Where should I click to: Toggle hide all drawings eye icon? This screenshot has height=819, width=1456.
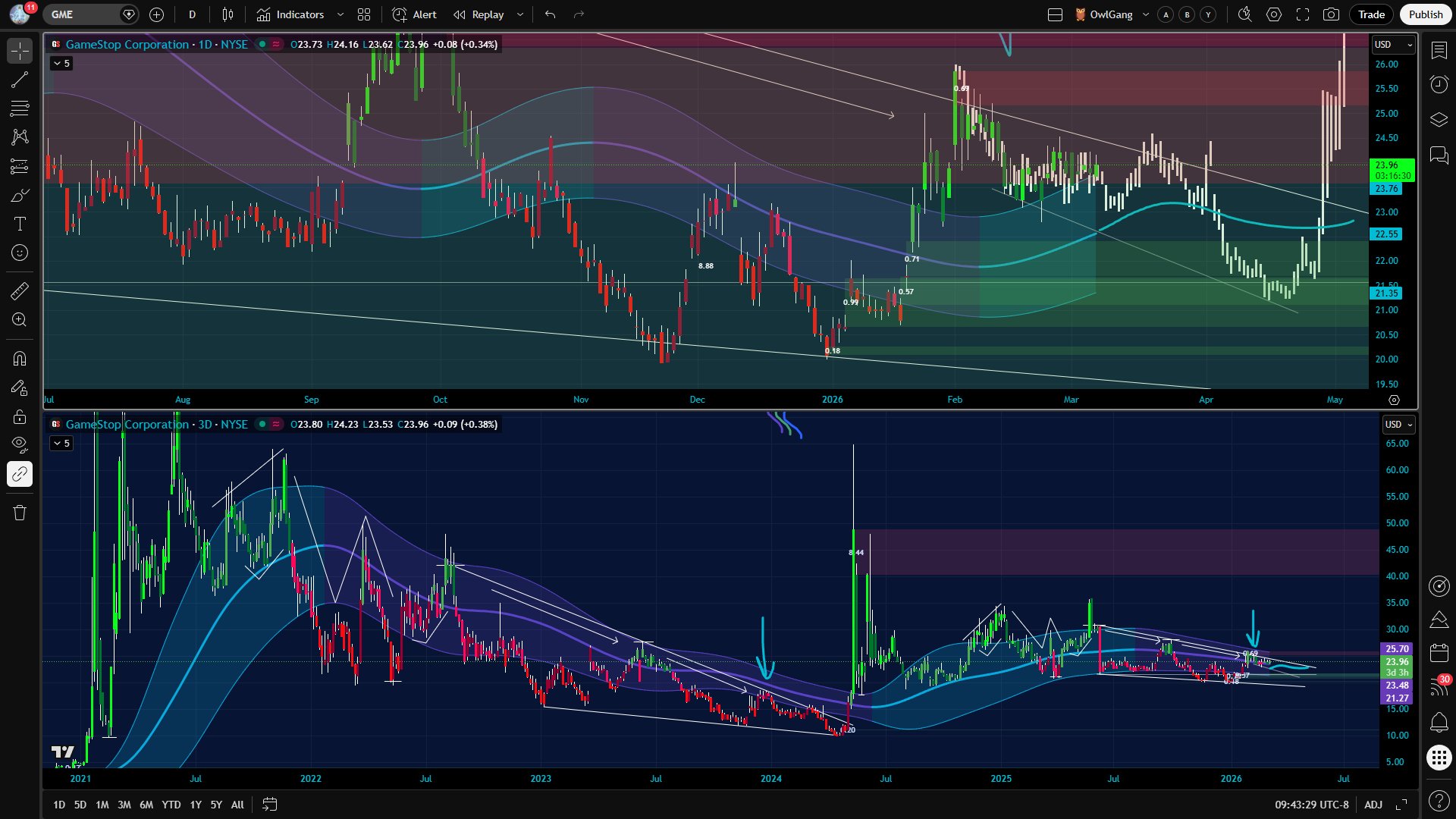pyautogui.click(x=20, y=444)
